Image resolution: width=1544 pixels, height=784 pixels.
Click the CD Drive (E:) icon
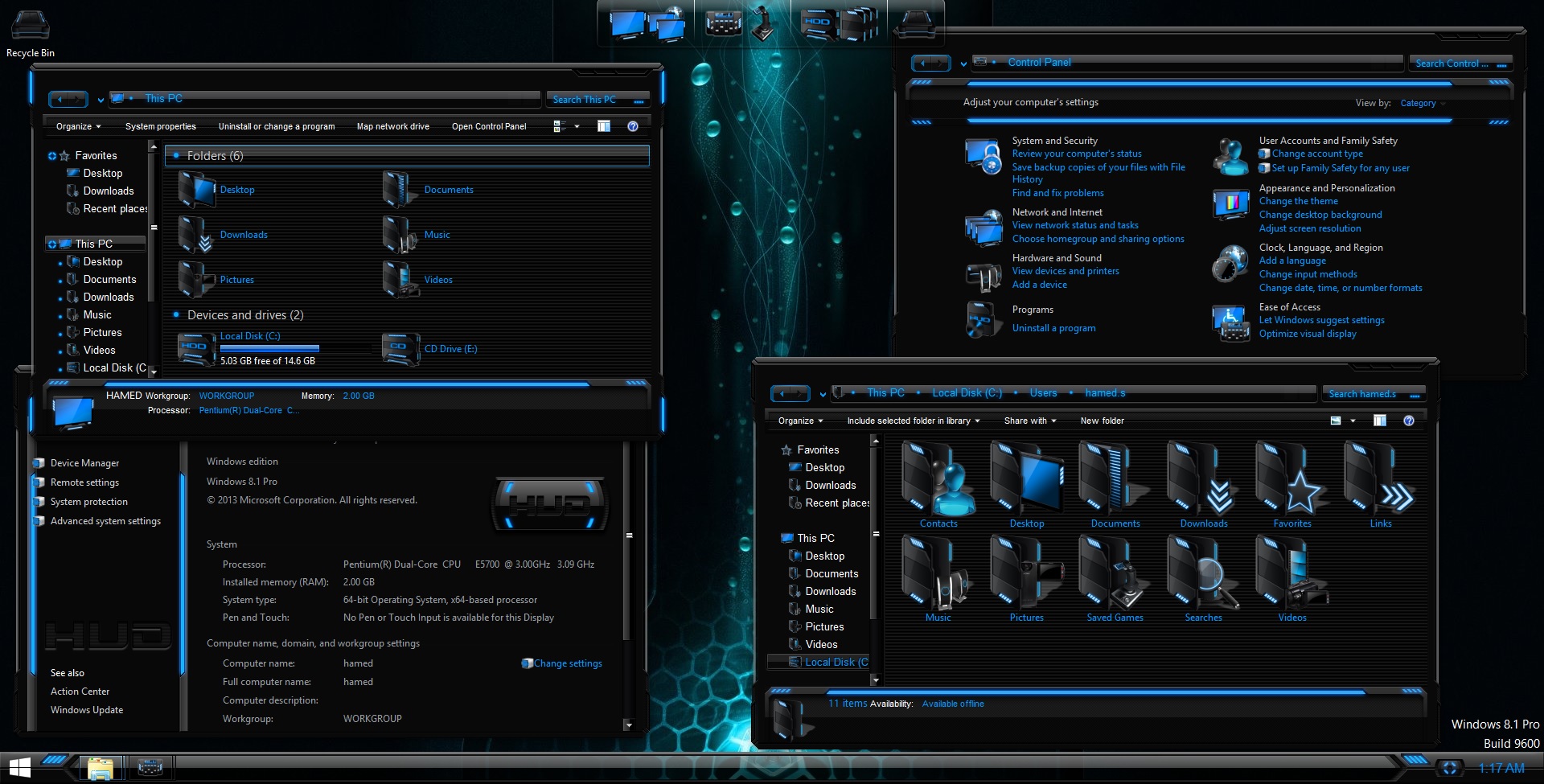click(401, 349)
